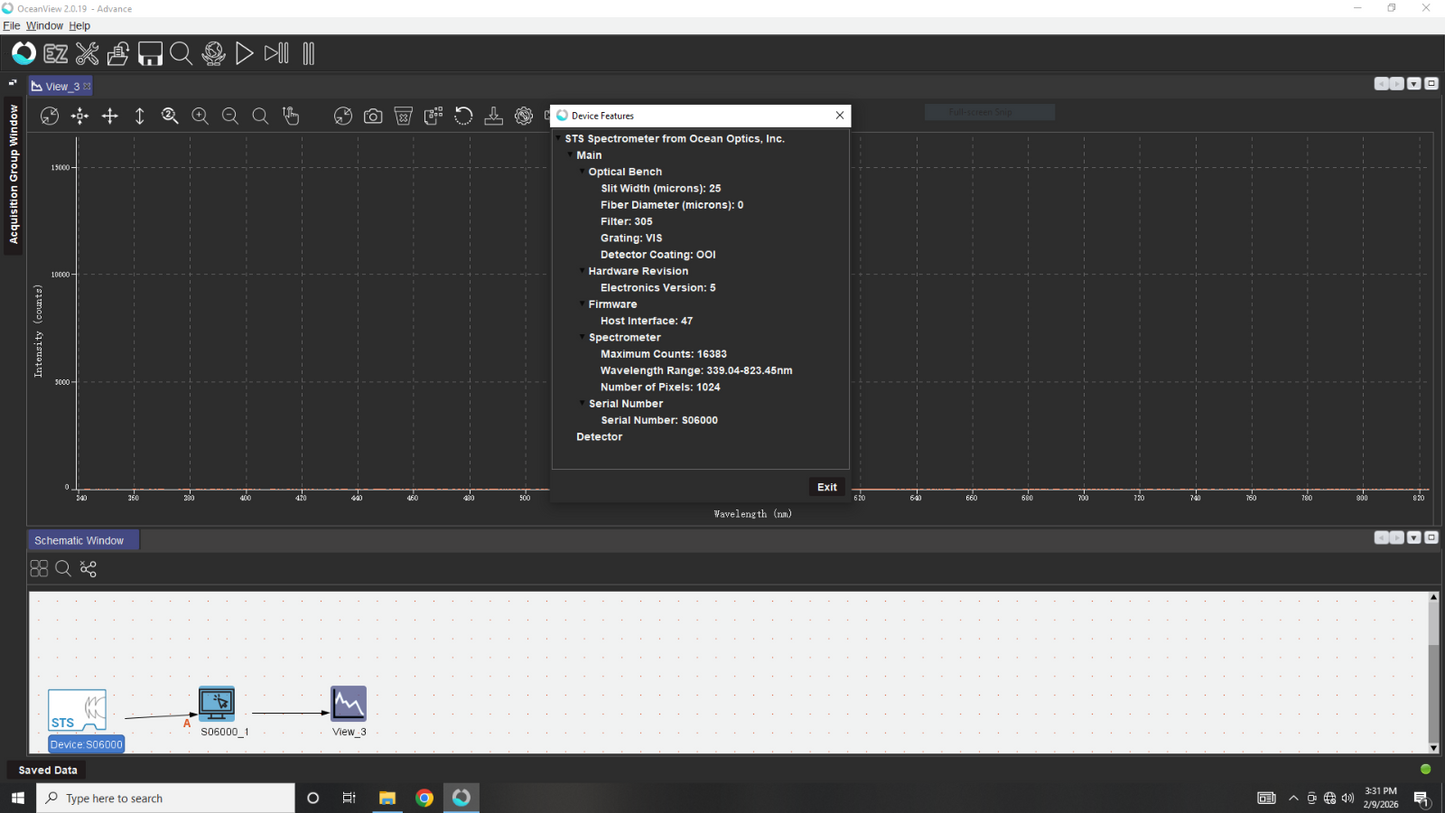Select 'Slit Width (microns): 25' row
The image size is (1445, 813).
coord(660,188)
